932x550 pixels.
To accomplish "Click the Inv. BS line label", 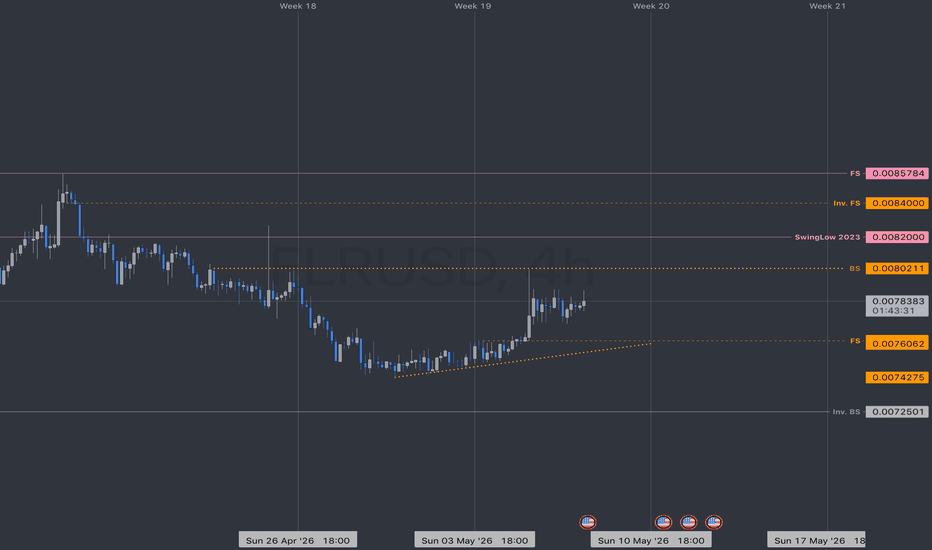I will (846, 412).
